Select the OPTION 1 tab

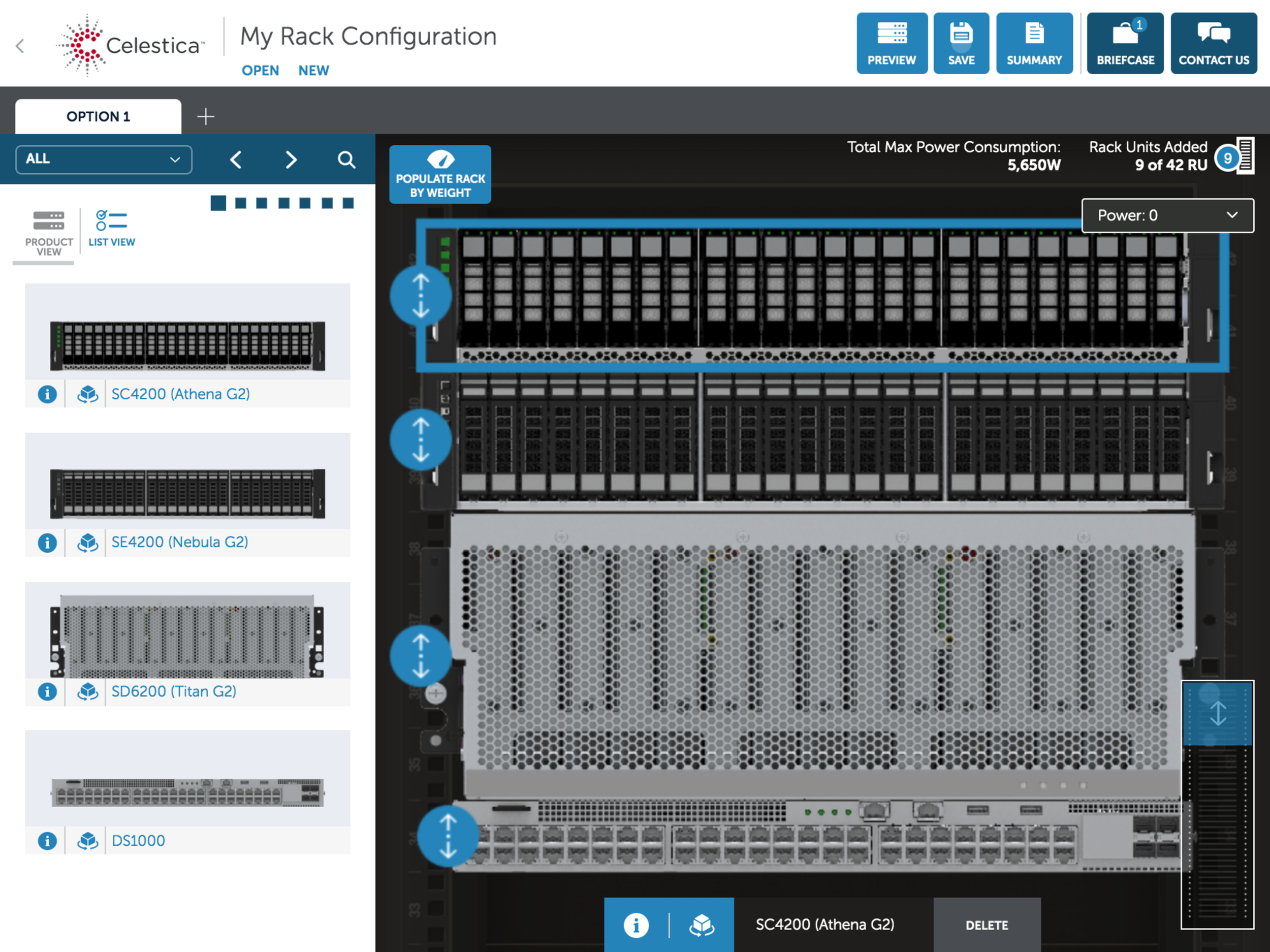tap(98, 116)
